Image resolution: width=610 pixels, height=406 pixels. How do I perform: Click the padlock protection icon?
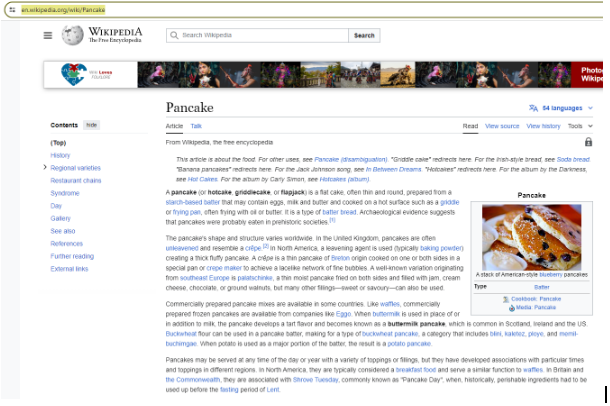pyautogui.click(x=588, y=142)
